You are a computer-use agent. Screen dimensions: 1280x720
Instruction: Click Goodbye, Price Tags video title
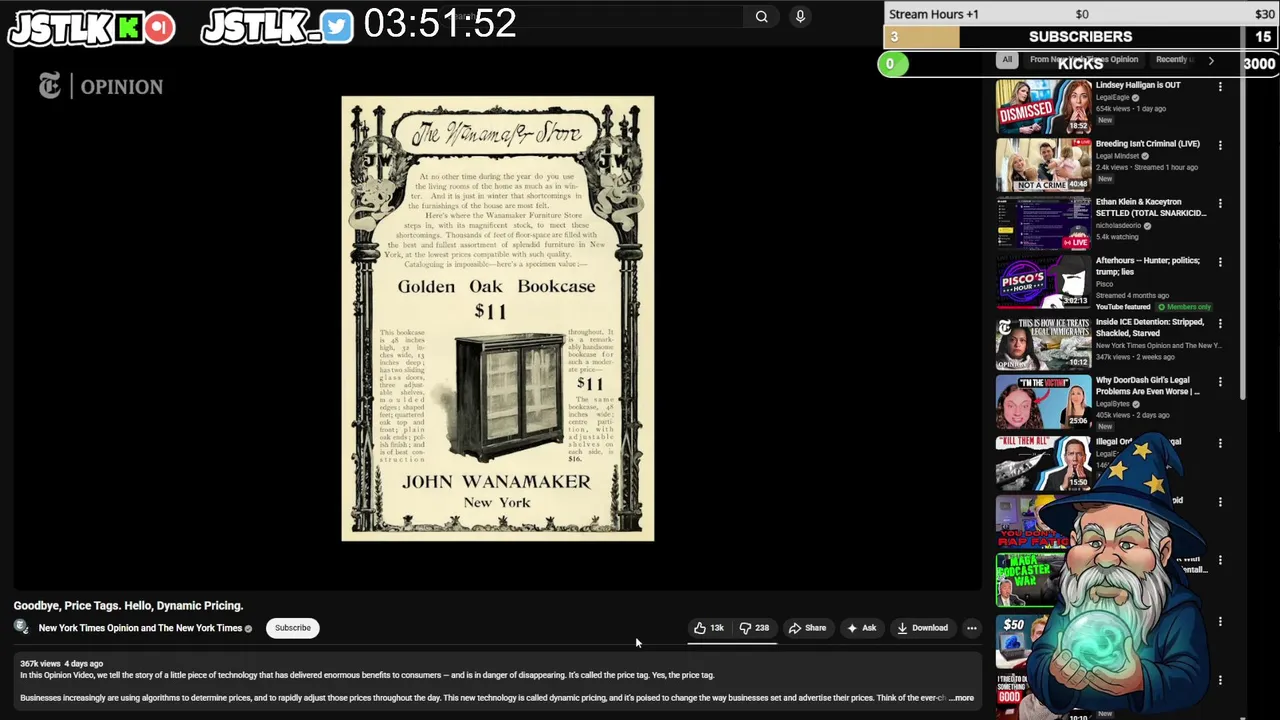(x=128, y=605)
